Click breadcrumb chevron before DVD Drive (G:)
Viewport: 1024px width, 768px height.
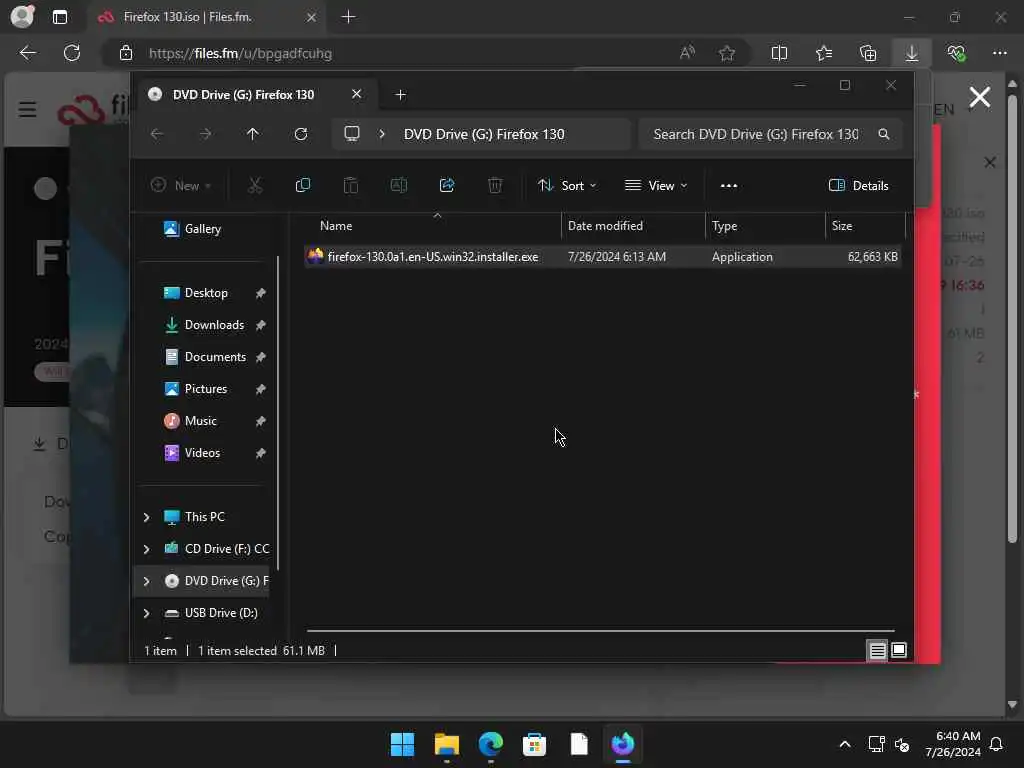382,134
